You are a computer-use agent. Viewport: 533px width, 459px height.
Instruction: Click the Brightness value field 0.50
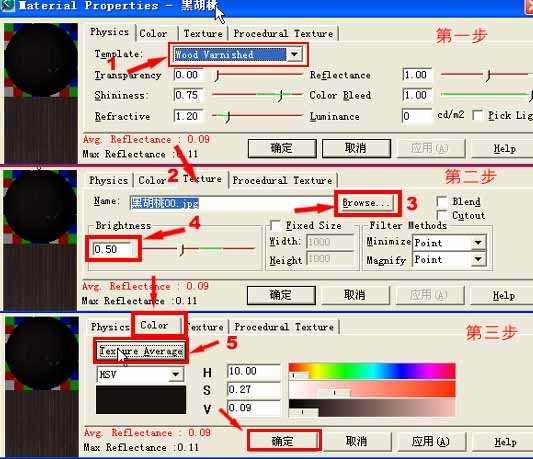(112, 249)
